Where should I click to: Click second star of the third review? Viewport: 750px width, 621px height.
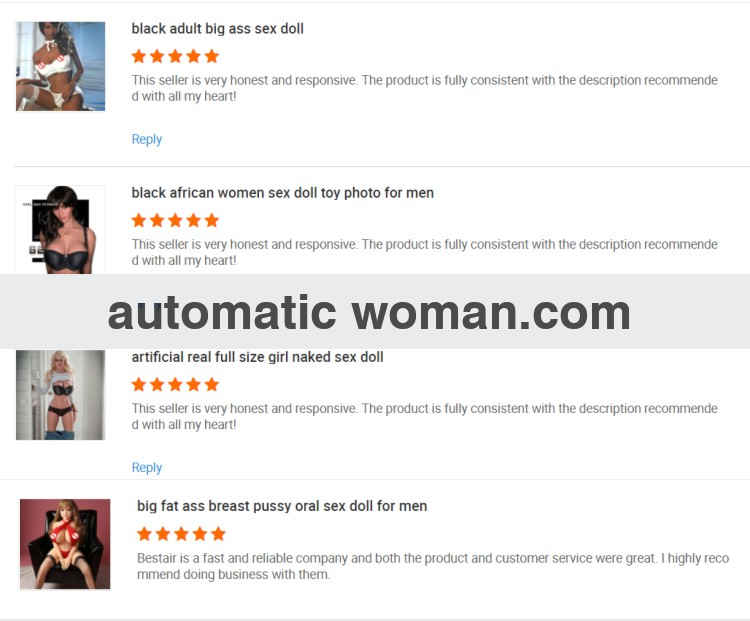(x=157, y=384)
